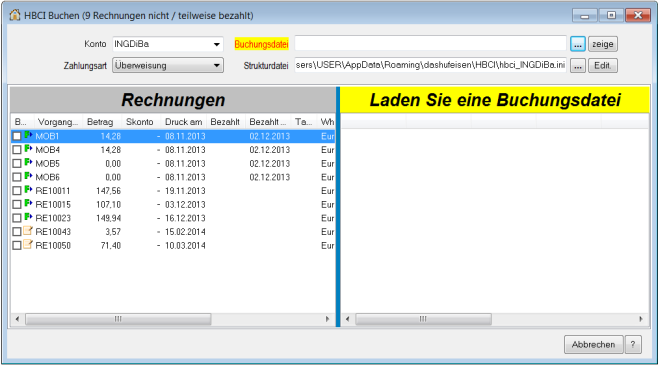Select the amount 107,10
658x365 pixels.
[108, 204]
